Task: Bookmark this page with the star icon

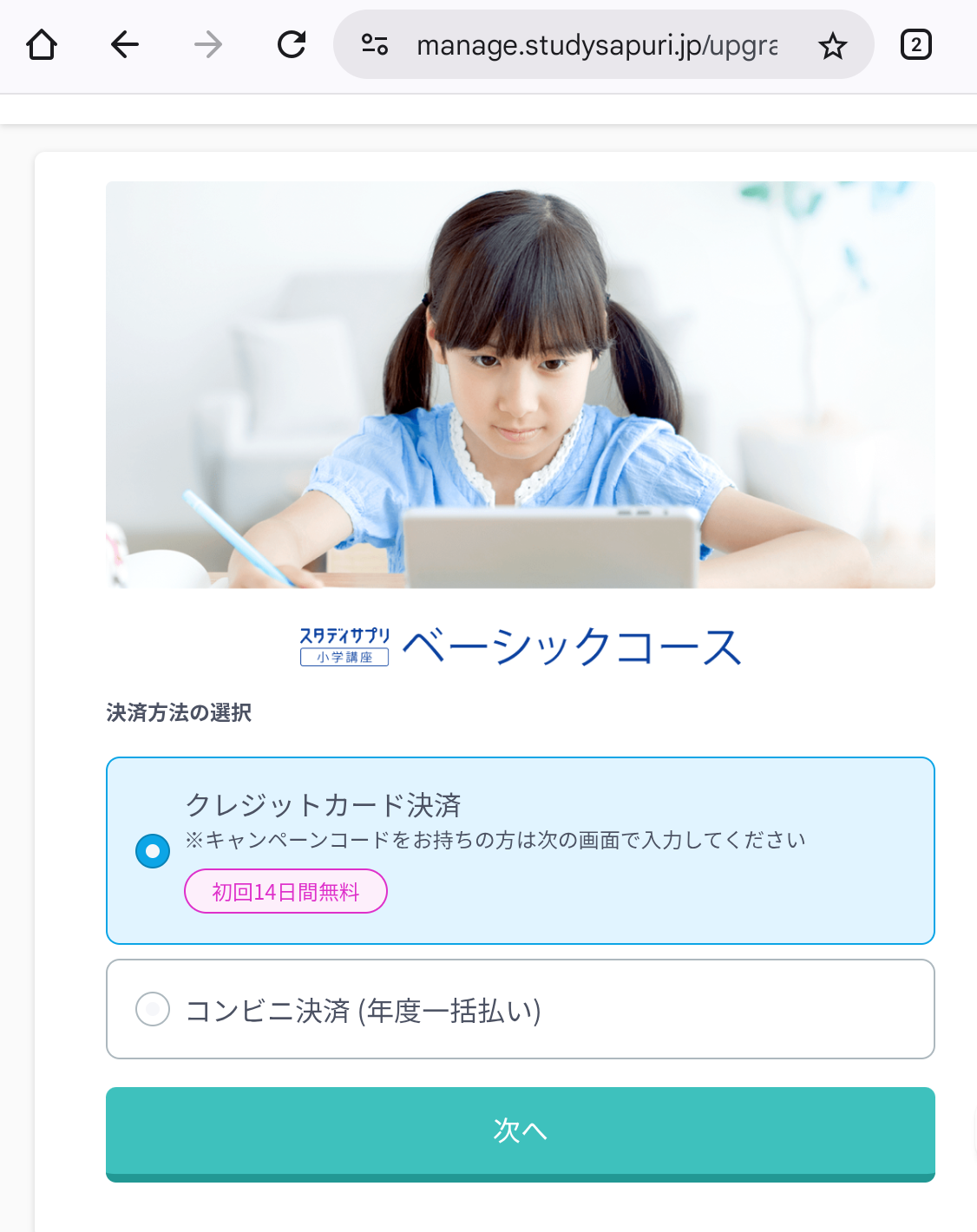Action: tap(832, 45)
